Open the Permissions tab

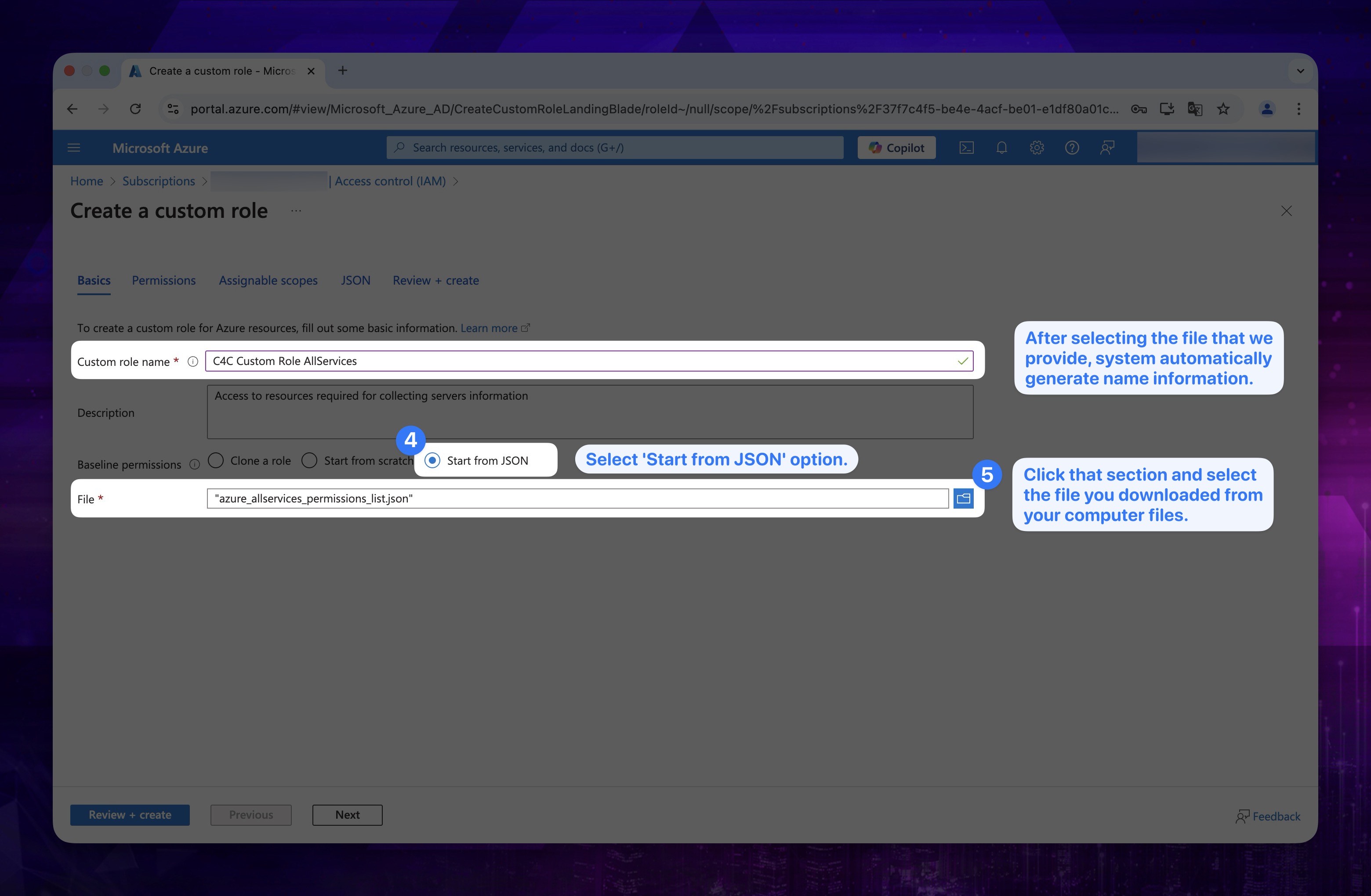coord(163,279)
